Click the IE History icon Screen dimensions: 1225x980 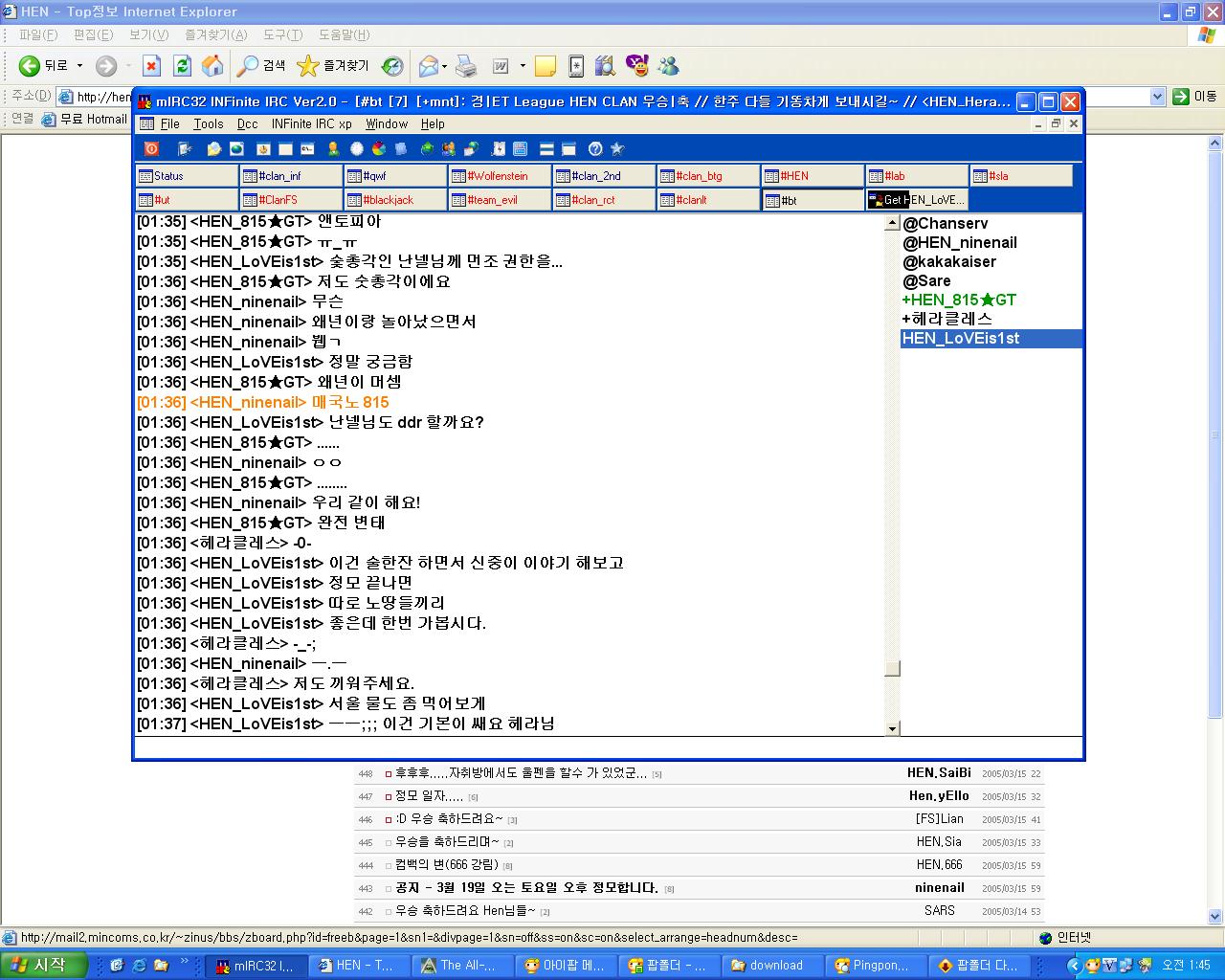click(x=392, y=65)
